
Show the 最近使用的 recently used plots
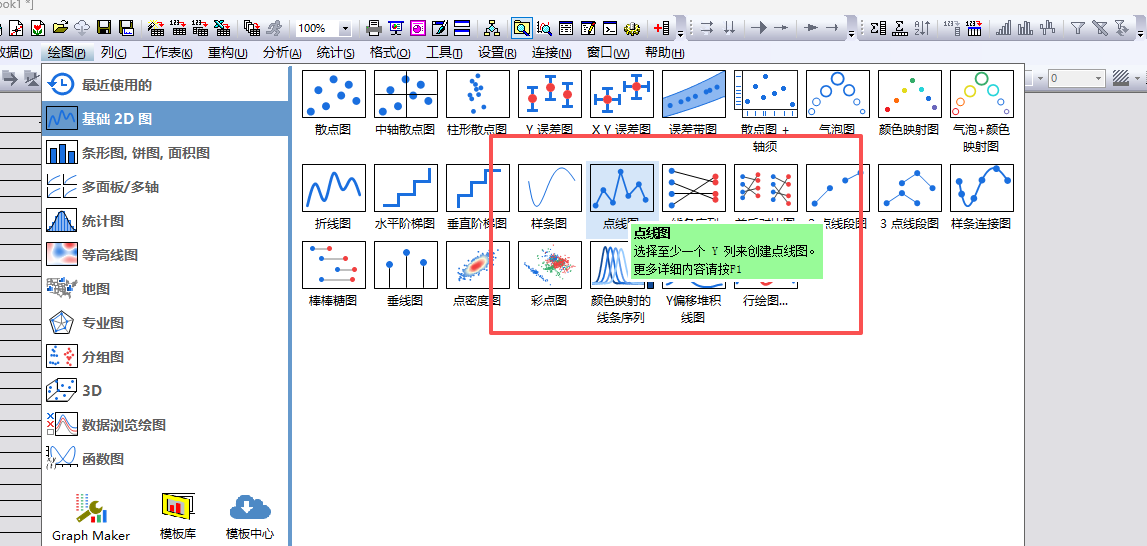click(x=116, y=85)
